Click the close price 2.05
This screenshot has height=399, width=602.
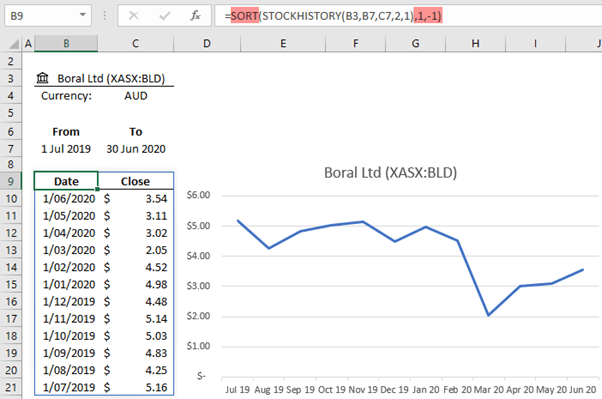coord(136,250)
